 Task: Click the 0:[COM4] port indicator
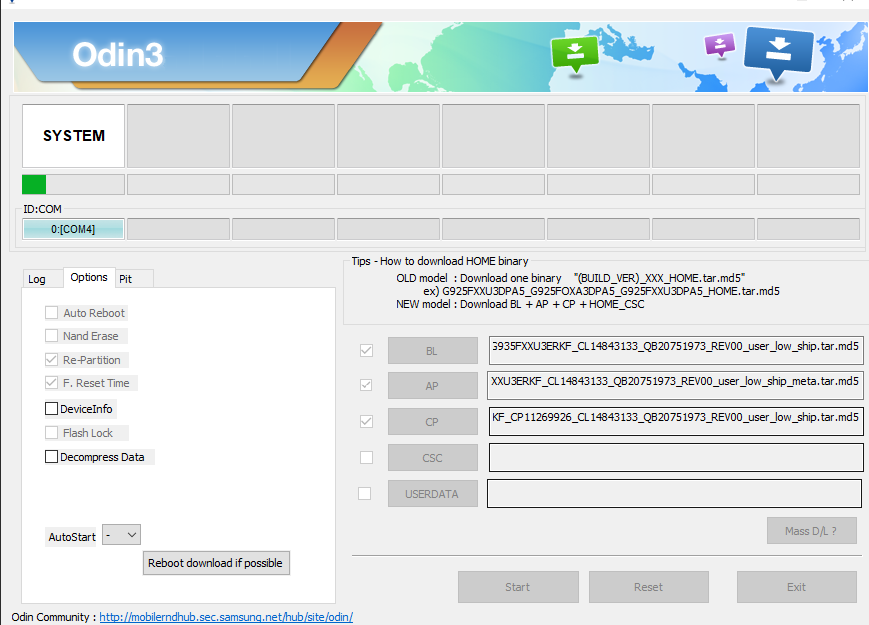click(x=73, y=229)
